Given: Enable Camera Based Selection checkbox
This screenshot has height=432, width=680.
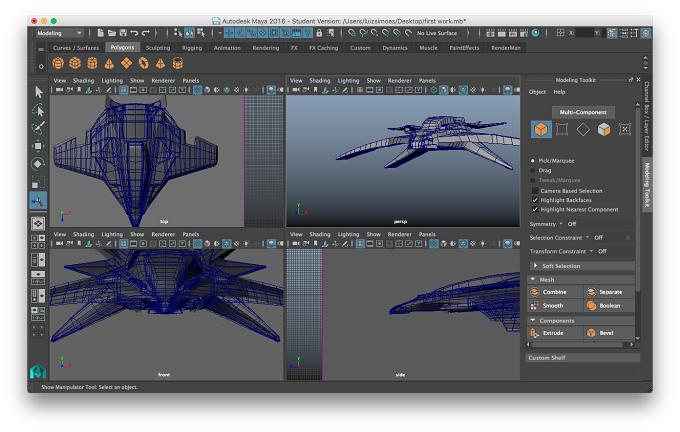Looking at the screenshot, I should tap(535, 190).
